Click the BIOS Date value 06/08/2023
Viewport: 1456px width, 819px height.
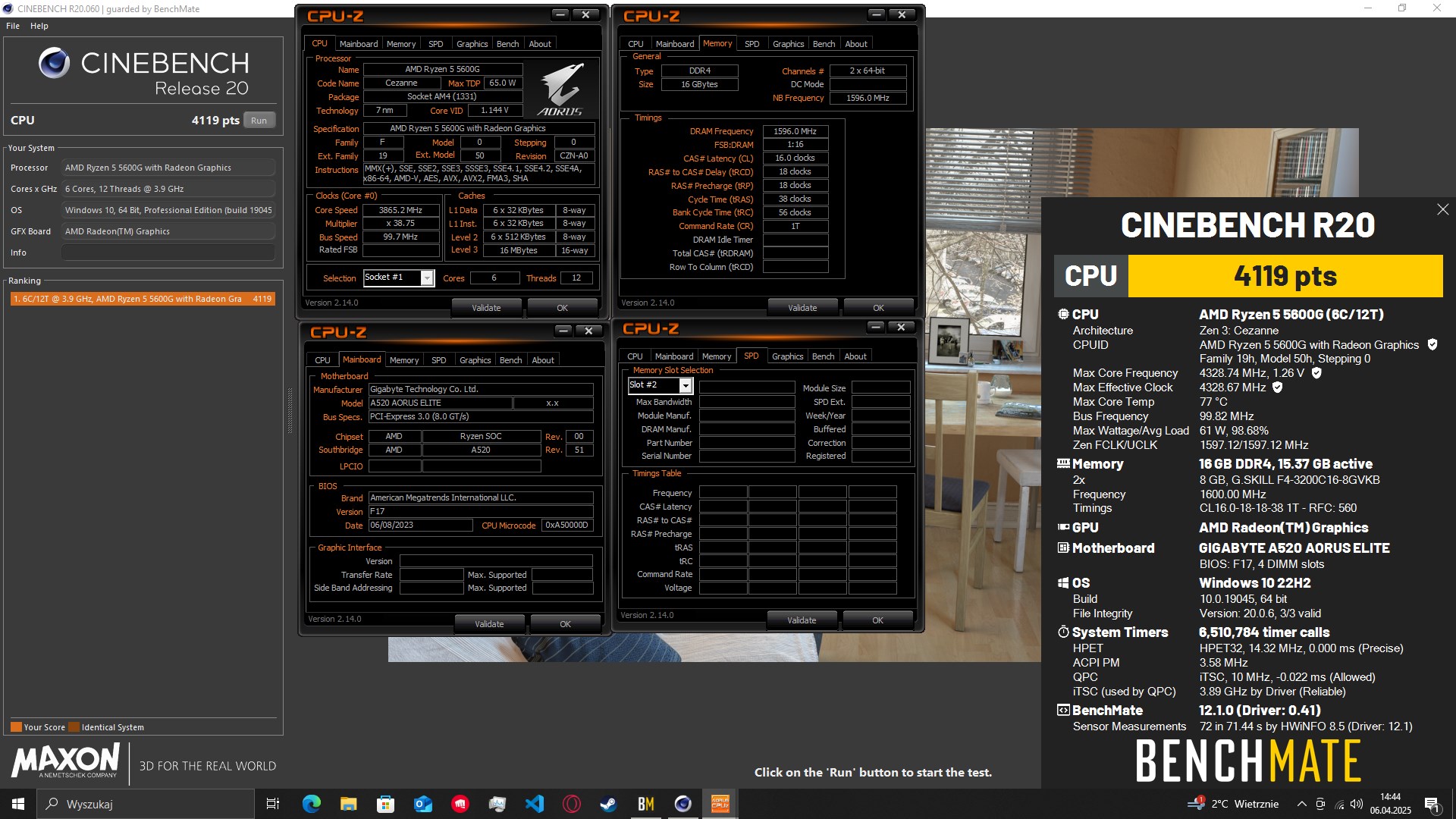[420, 525]
